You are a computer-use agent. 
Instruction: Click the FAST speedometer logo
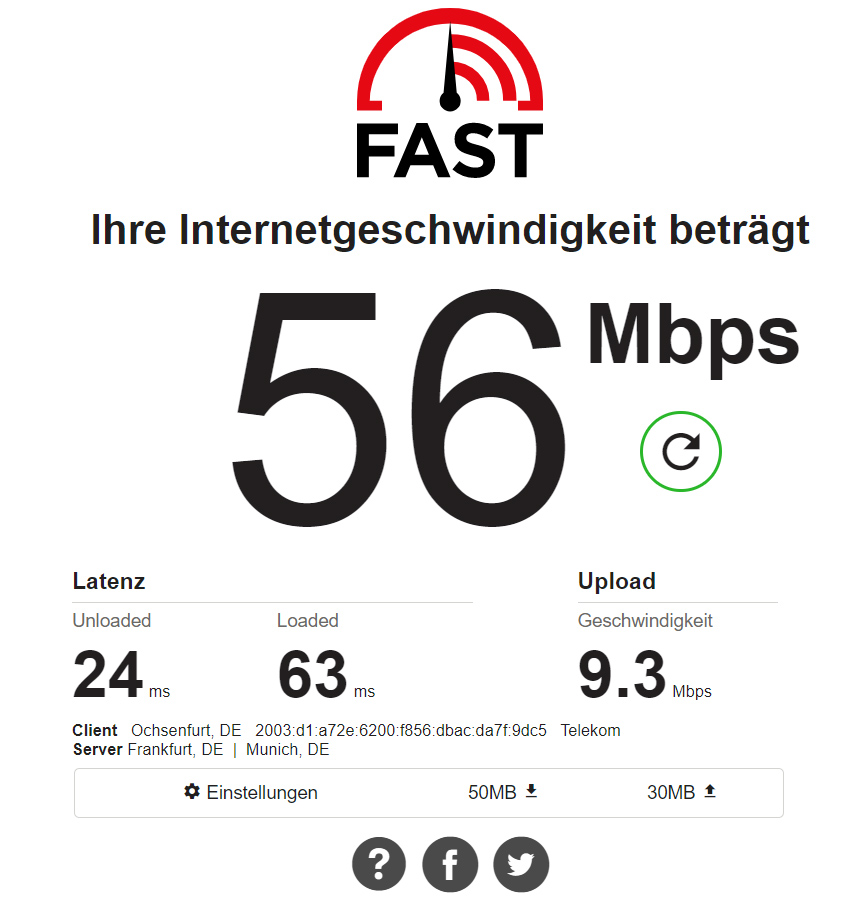(450, 93)
